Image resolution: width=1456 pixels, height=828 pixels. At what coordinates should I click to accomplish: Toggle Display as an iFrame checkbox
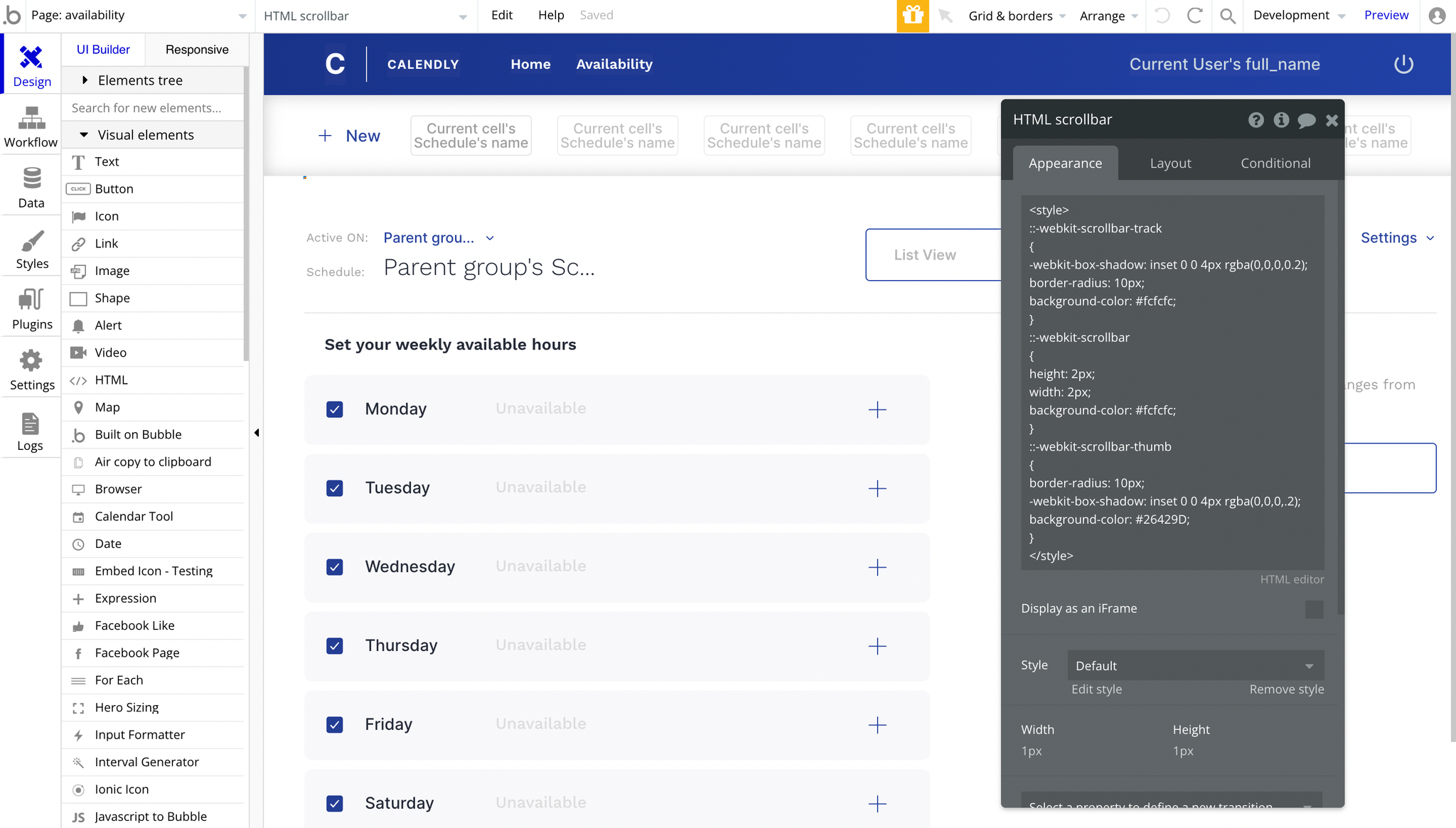tap(1315, 609)
